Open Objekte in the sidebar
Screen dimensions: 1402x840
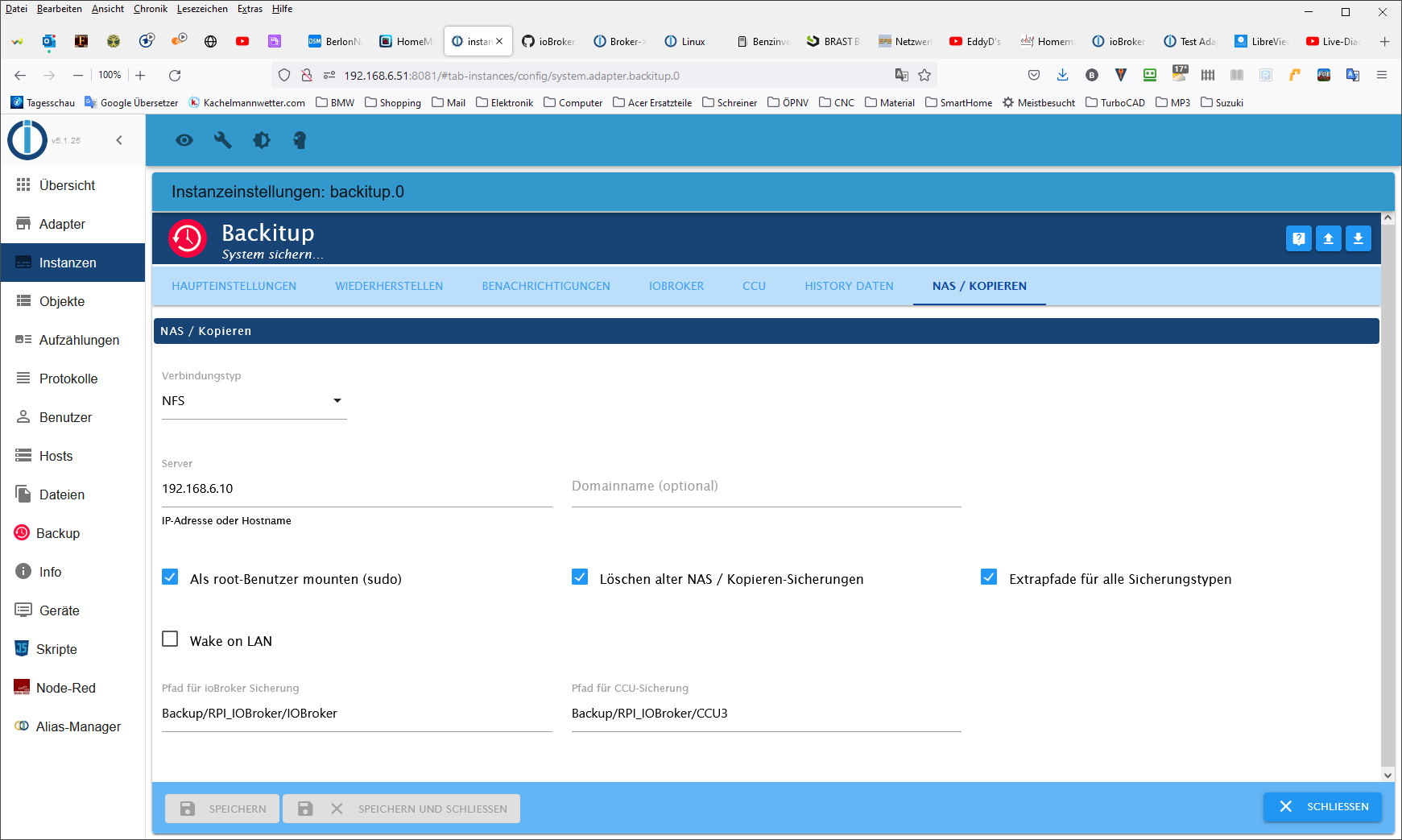tap(72, 301)
